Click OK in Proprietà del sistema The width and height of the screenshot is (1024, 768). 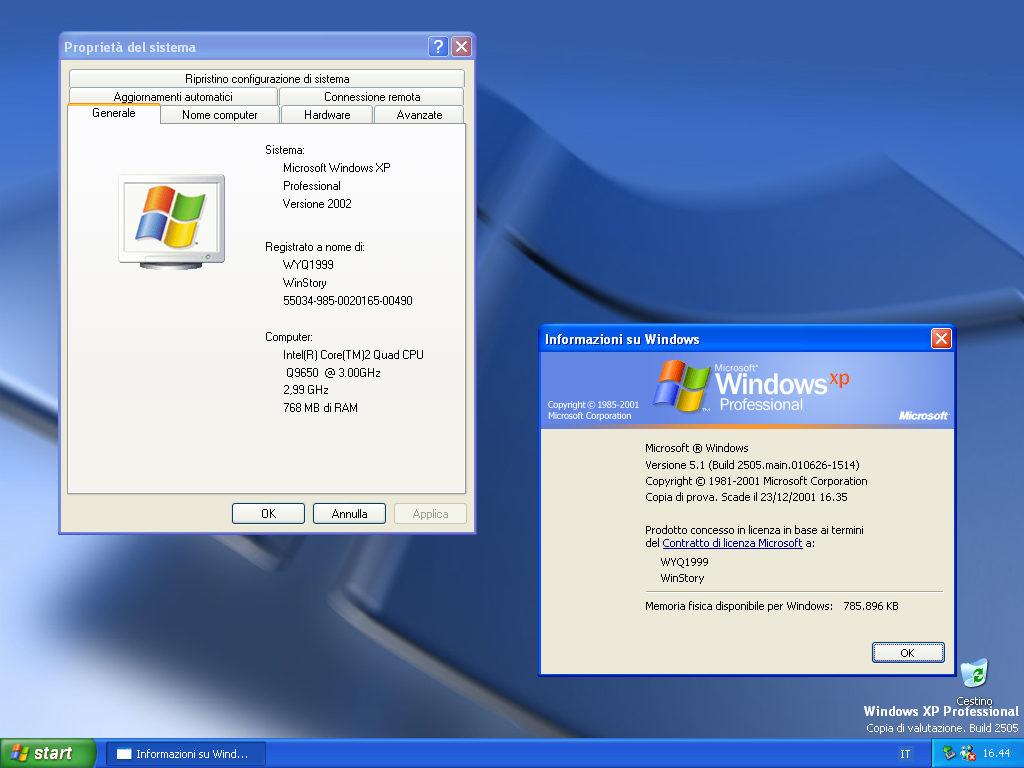[x=268, y=513]
